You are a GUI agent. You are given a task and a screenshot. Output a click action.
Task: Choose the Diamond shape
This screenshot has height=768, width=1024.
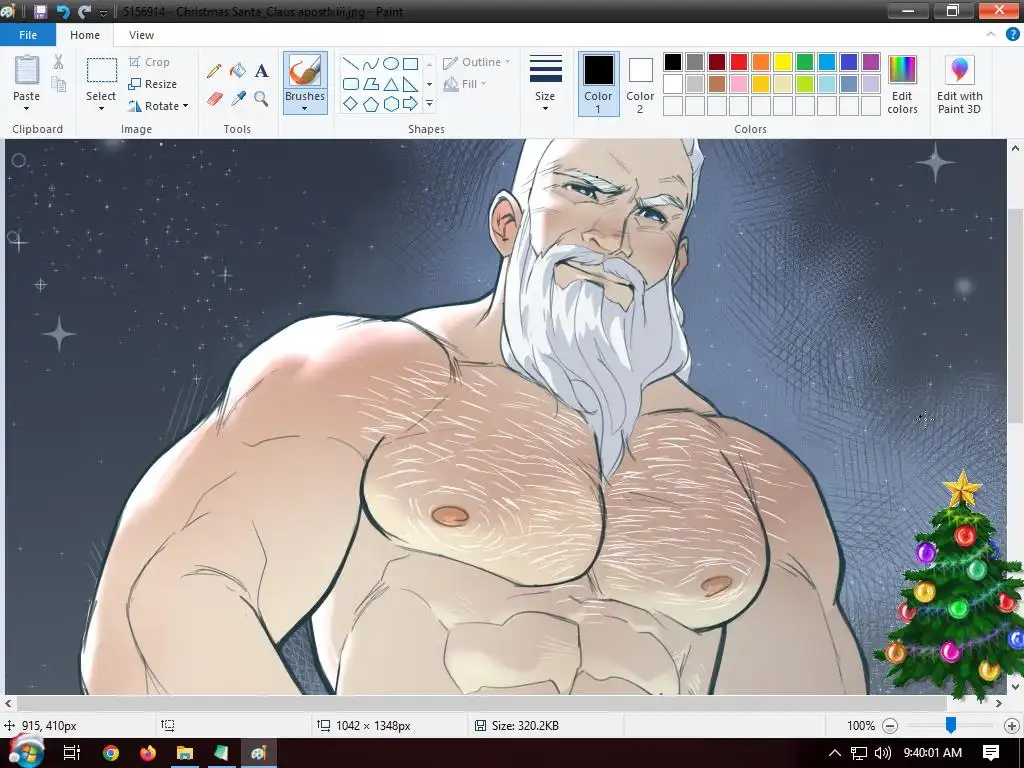click(351, 103)
